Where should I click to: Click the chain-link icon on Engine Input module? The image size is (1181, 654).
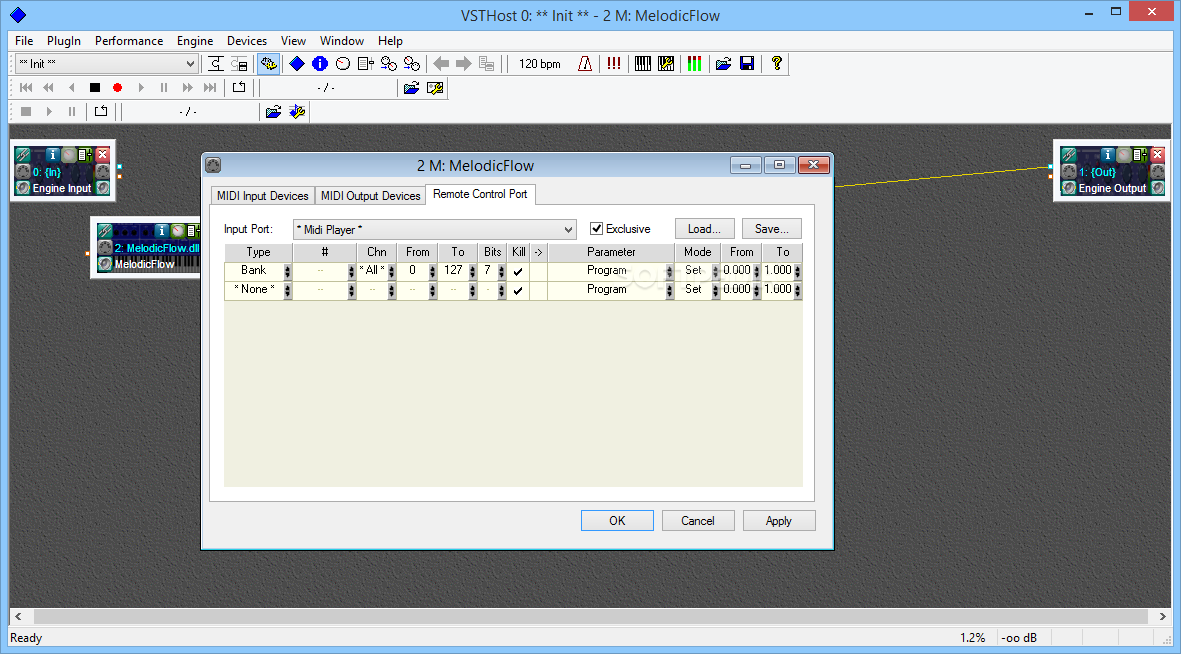[x=23, y=154]
